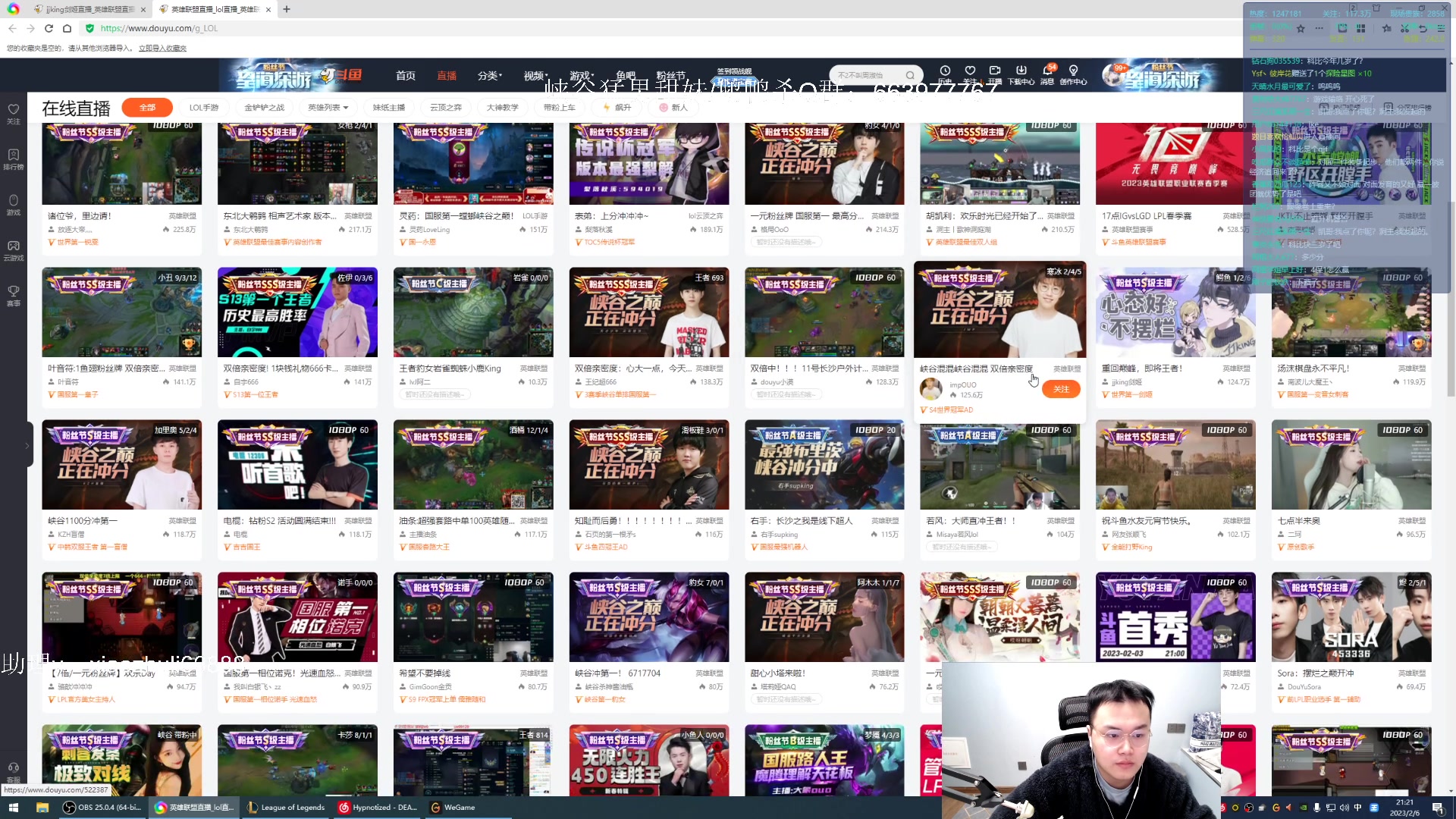
Task: Expand the 视频 video menu in navbar
Action: point(535,76)
